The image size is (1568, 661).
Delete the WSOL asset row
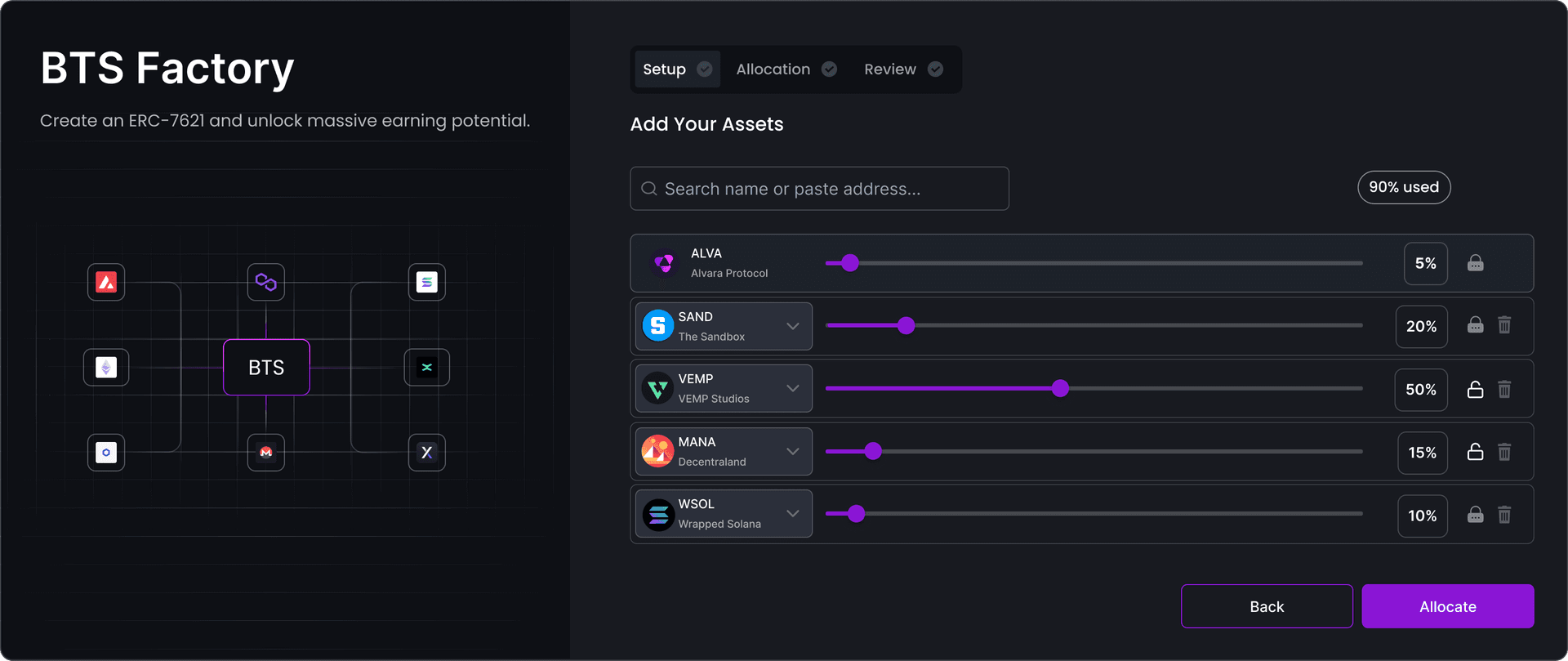point(1504,515)
